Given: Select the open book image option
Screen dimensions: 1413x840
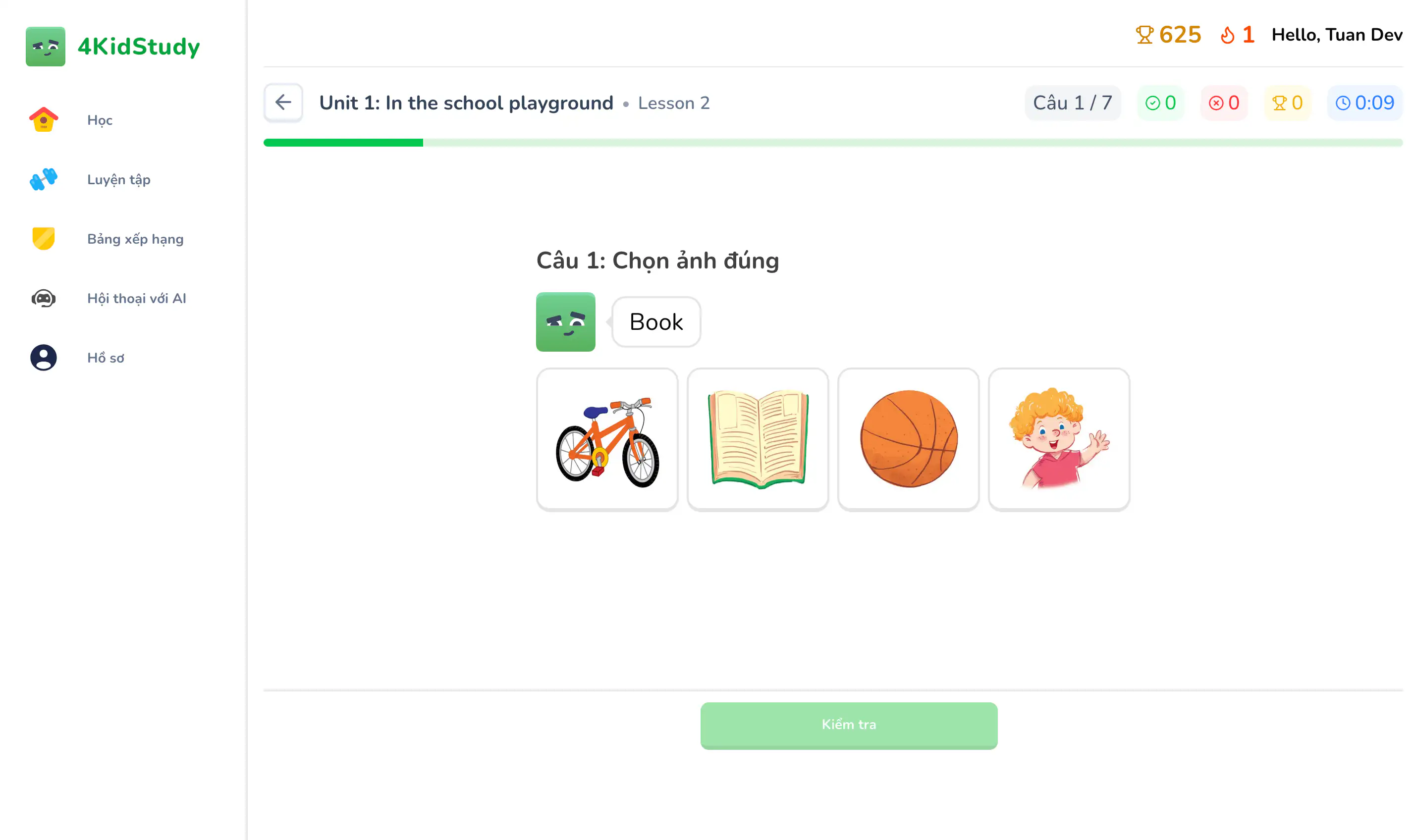Looking at the screenshot, I should click(x=758, y=439).
